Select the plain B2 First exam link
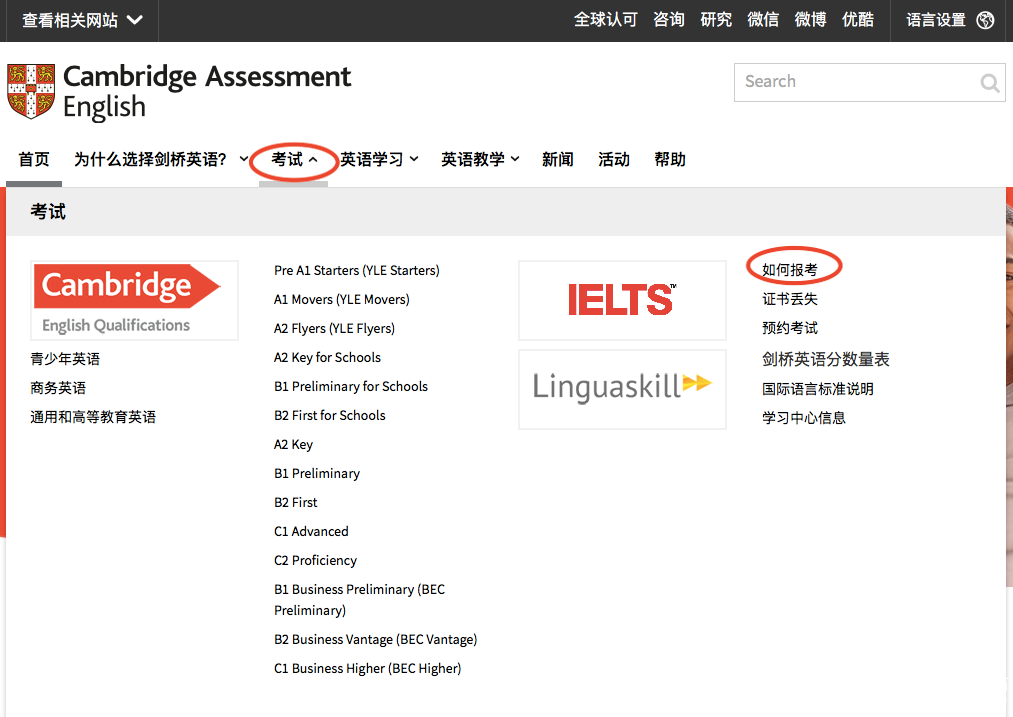Image resolution: width=1013 pixels, height=717 pixels. (296, 503)
